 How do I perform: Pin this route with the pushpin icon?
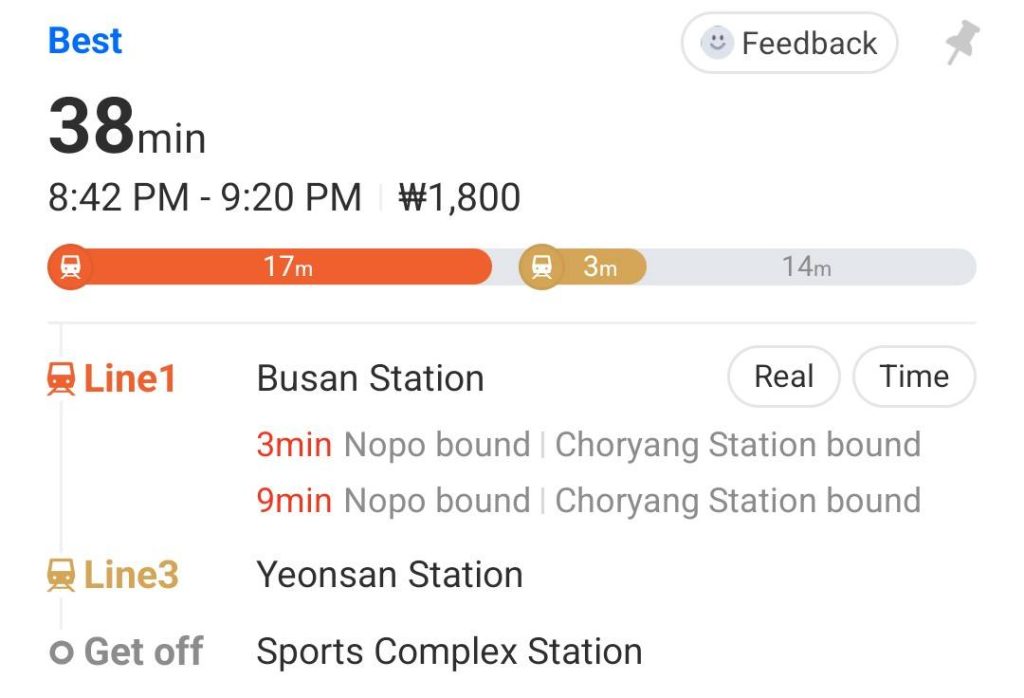pos(962,43)
